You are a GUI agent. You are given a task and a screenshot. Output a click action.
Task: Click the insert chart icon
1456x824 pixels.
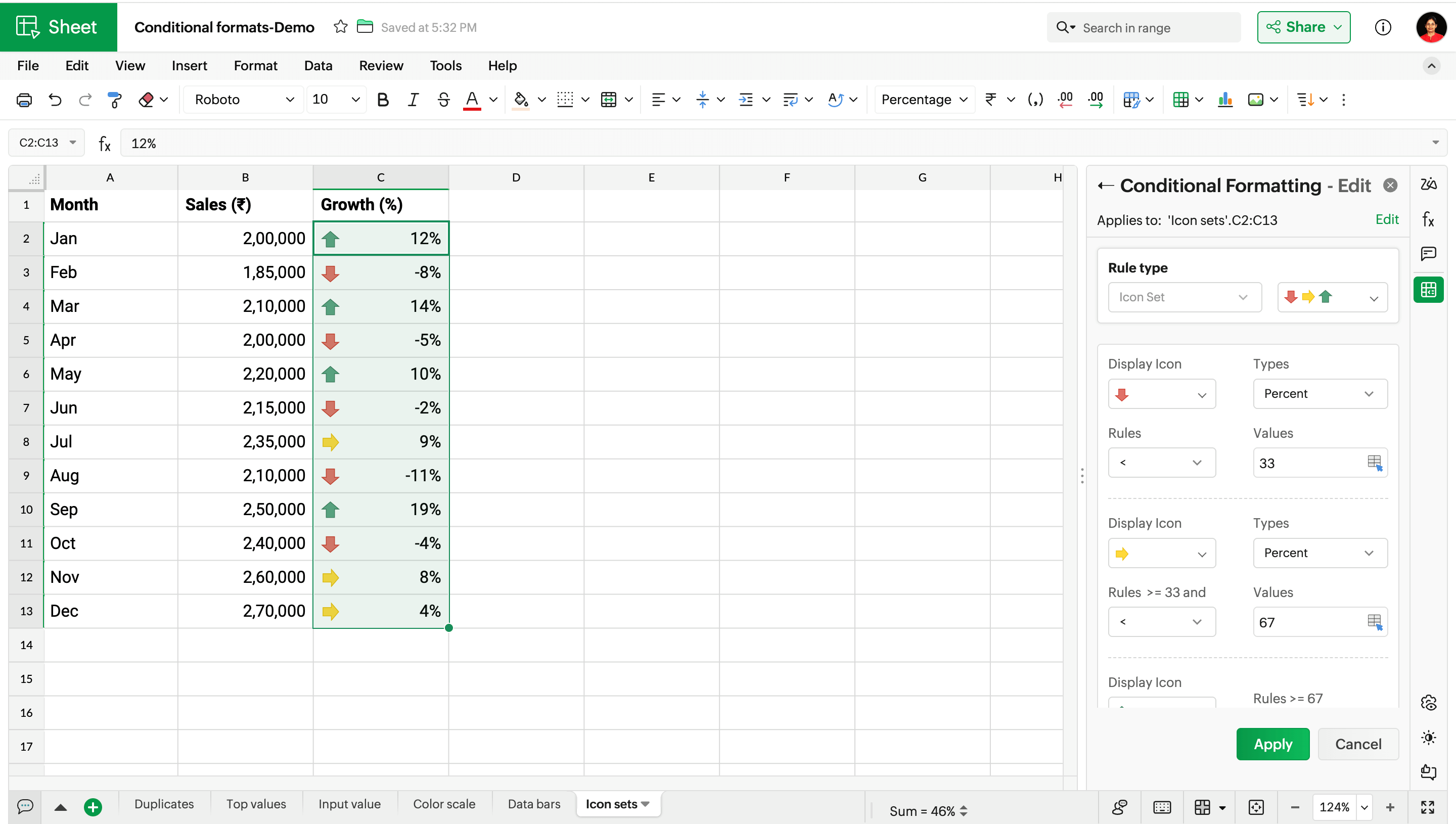1225,100
